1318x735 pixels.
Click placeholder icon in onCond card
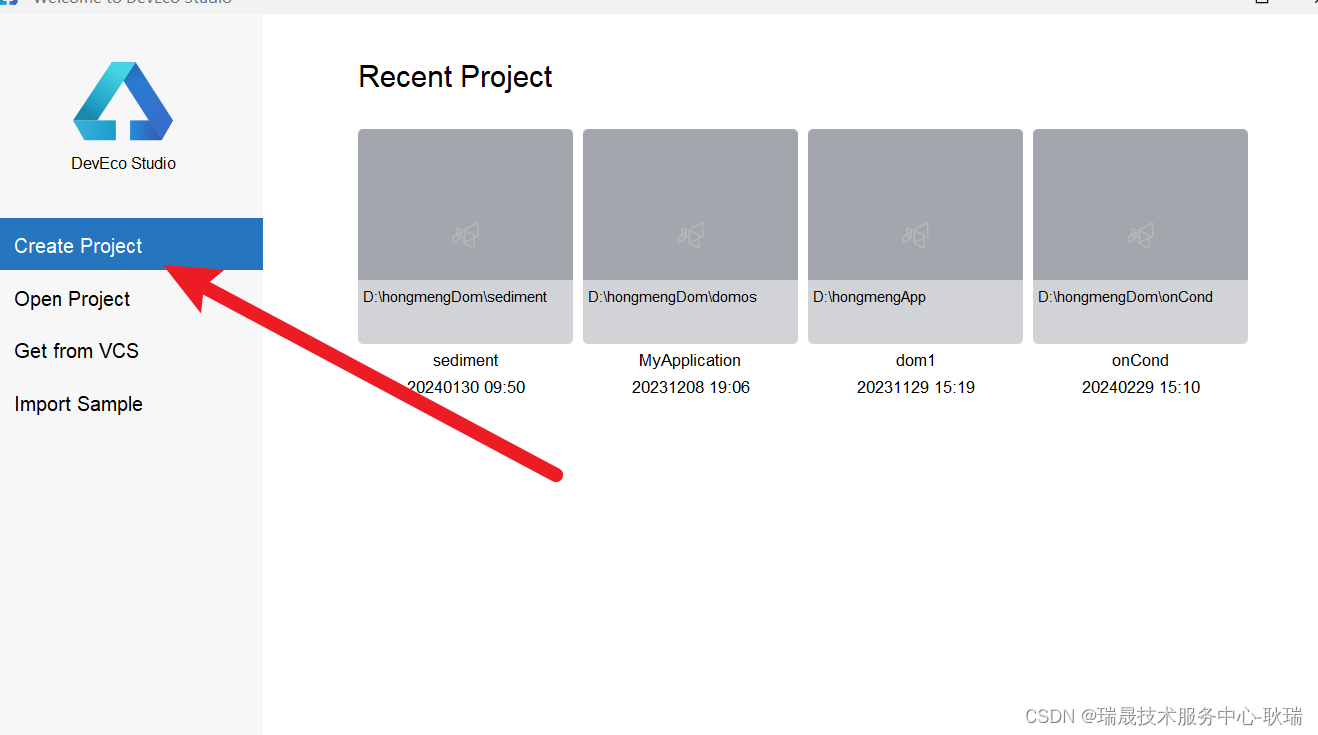pos(1140,235)
